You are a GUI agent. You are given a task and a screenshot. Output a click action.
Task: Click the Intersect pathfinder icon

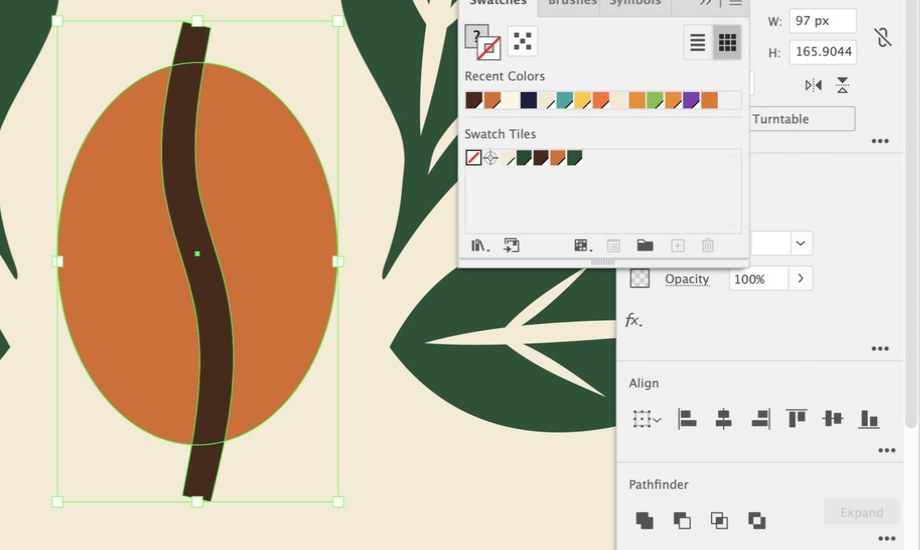719,520
